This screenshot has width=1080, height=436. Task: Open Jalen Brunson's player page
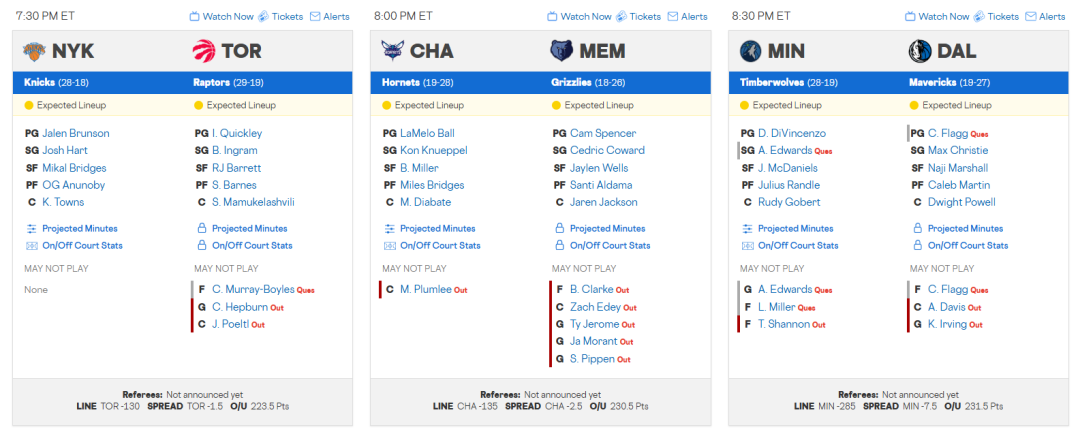click(x=75, y=133)
